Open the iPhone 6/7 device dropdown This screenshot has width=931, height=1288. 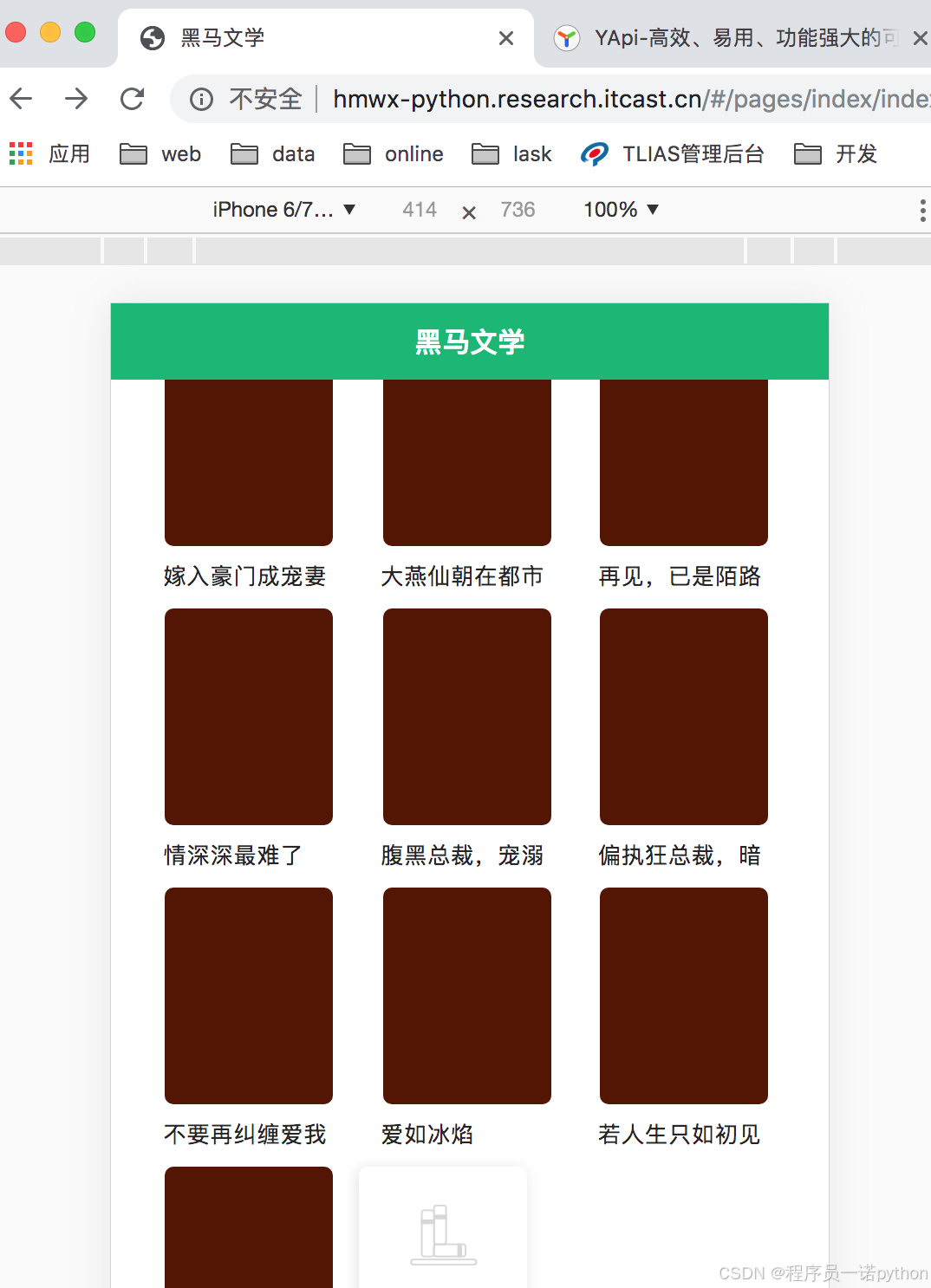pyautogui.click(x=284, y=210)
